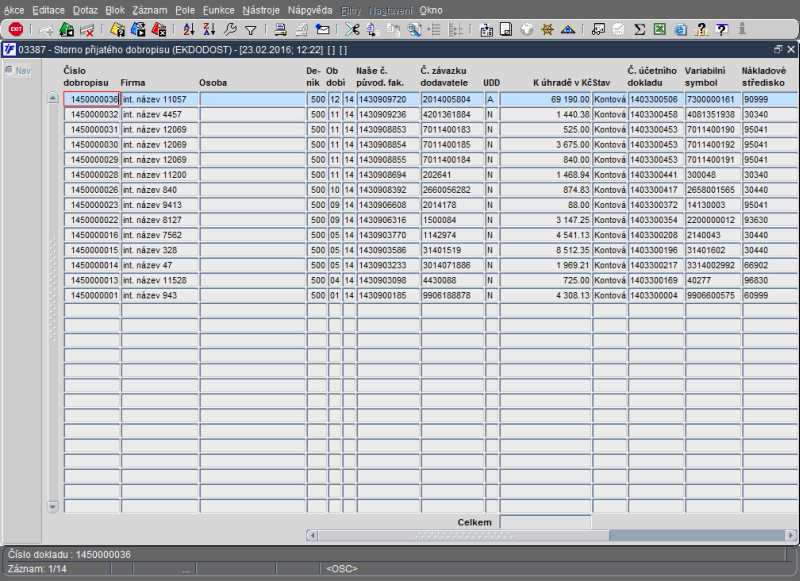800x581 pixels.
Task: Sort records descending with Z-A icon
Action: pos(209,30)
